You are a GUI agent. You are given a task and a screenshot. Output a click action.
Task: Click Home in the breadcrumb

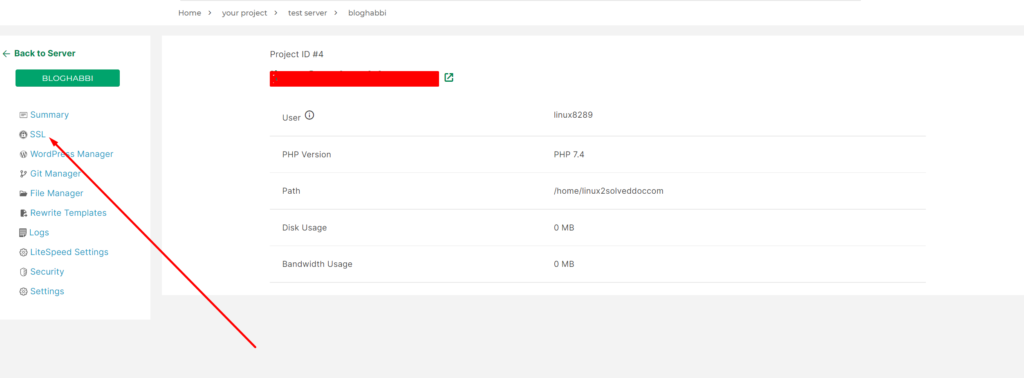coord(189,13)
